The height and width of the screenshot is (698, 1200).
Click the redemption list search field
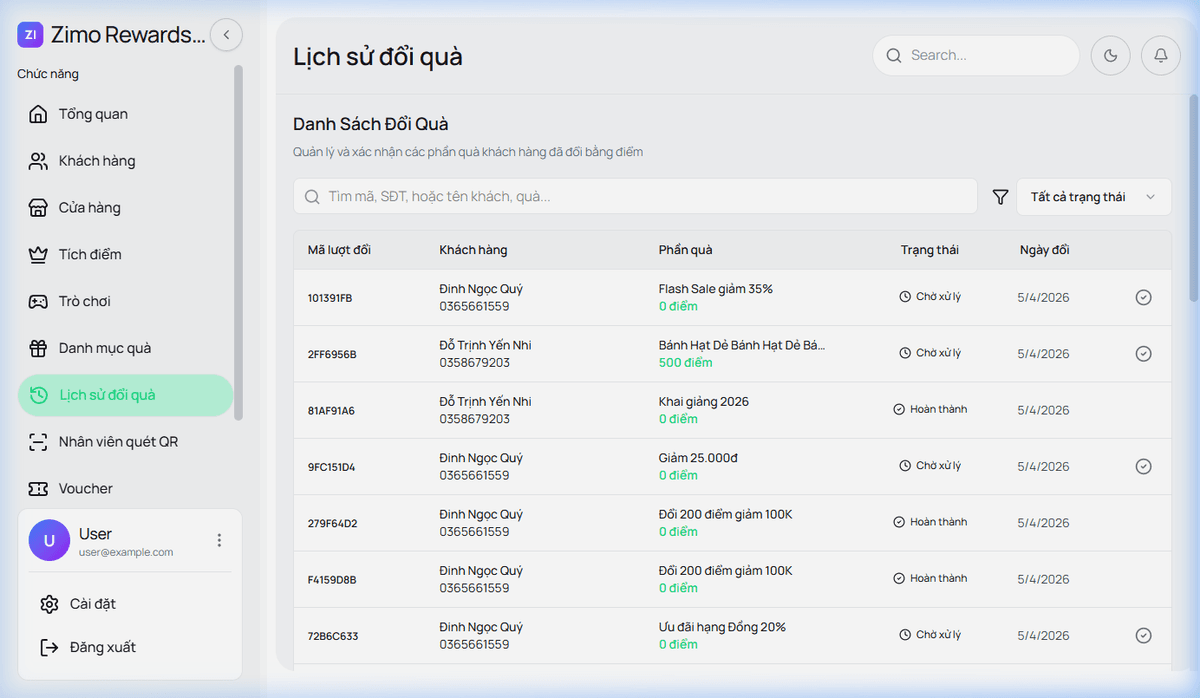click(x=640, y=197)
